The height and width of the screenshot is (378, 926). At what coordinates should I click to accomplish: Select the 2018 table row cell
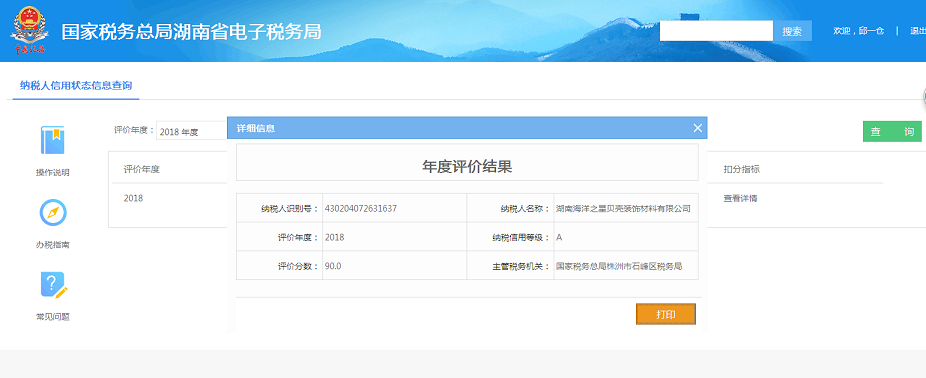(x=133, y=198)
